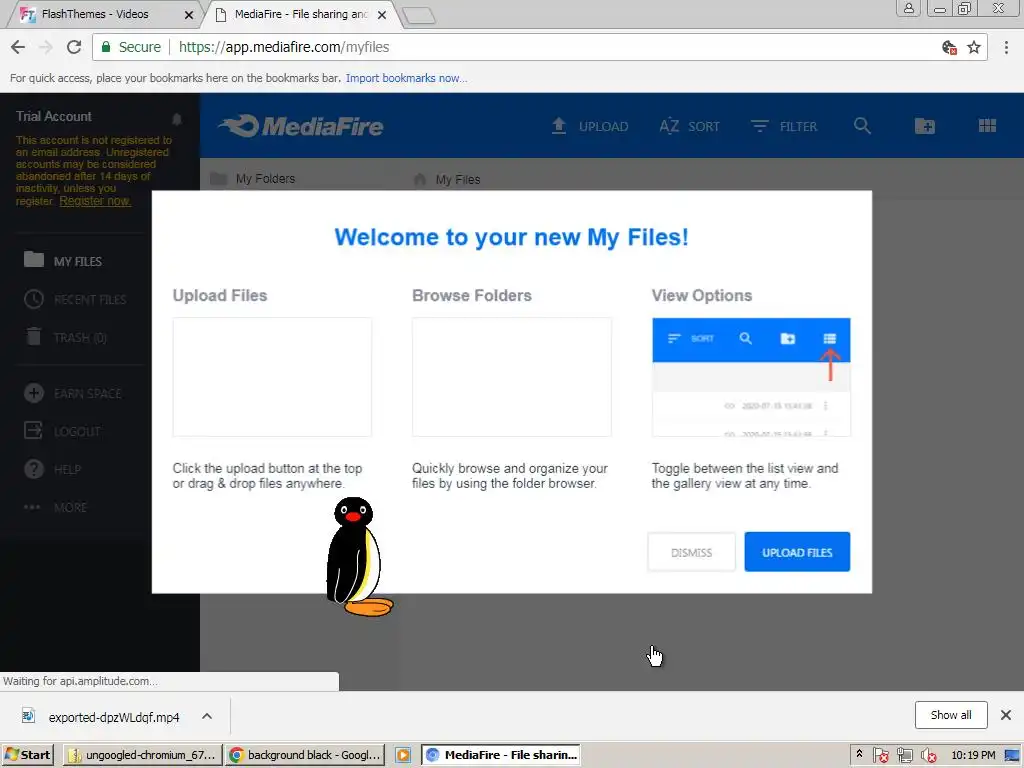Click the Browse Folders preview thumbnail

click(x=511, y=377)
